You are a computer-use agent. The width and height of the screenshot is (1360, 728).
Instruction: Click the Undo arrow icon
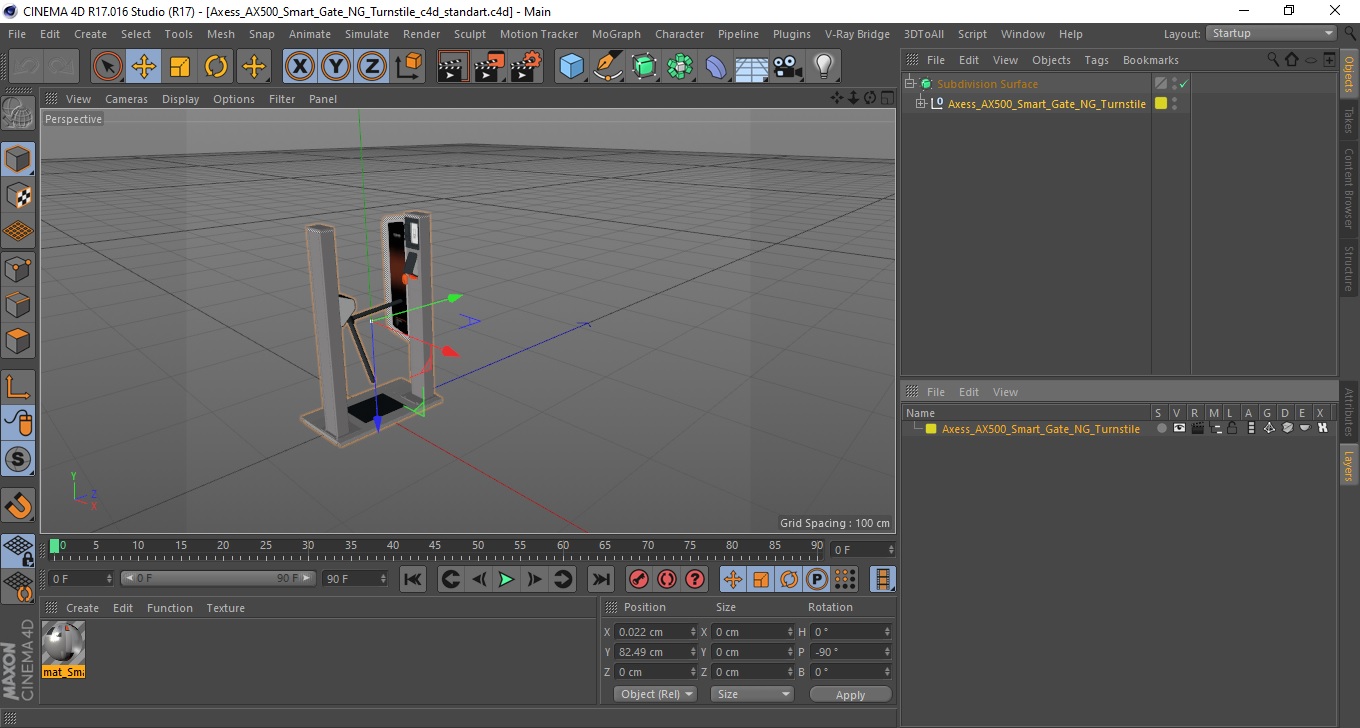[27, 67]
